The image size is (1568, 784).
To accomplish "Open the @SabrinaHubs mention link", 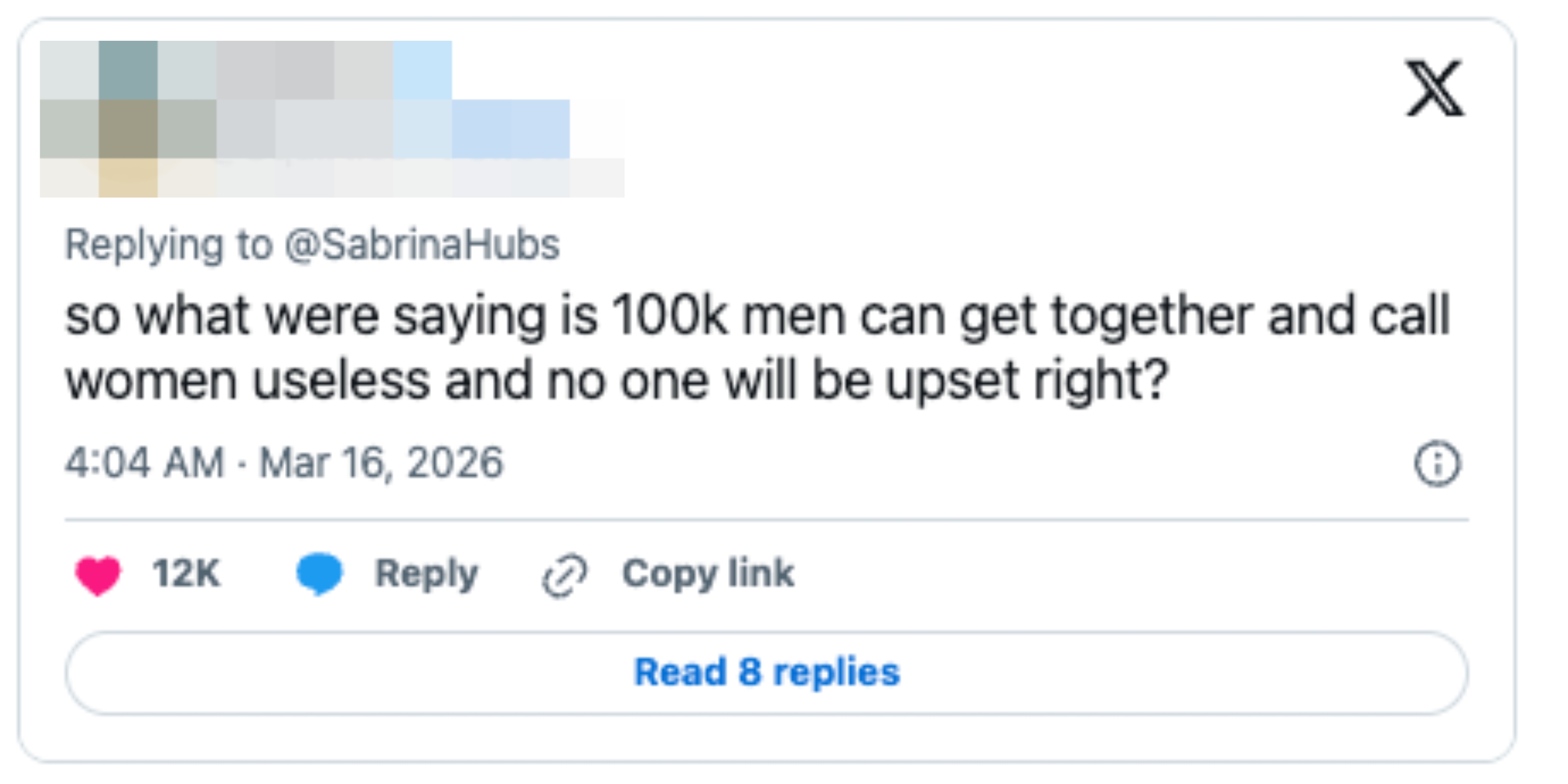I will pos(422,245).
